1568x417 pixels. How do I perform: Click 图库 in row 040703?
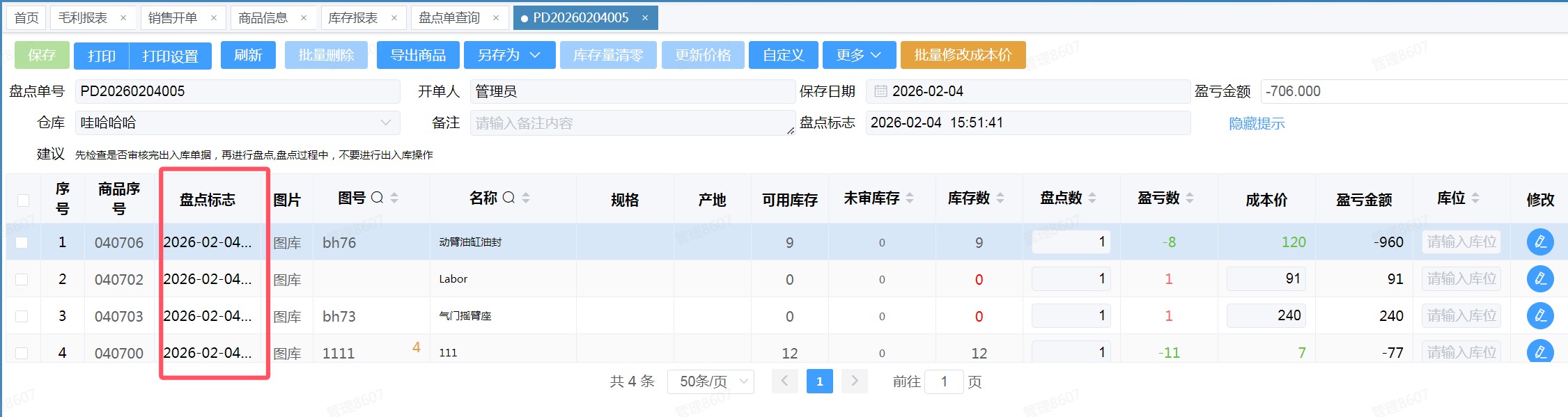[287, 317]
